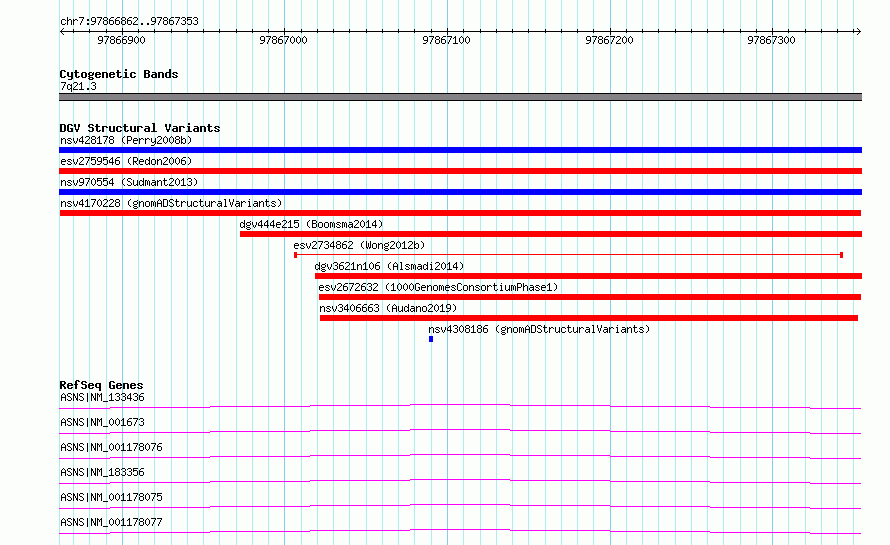The height and width of the screenshot is (545, 890).
Task: Click the right arrow of the ruler
Action: pos(858,32)
